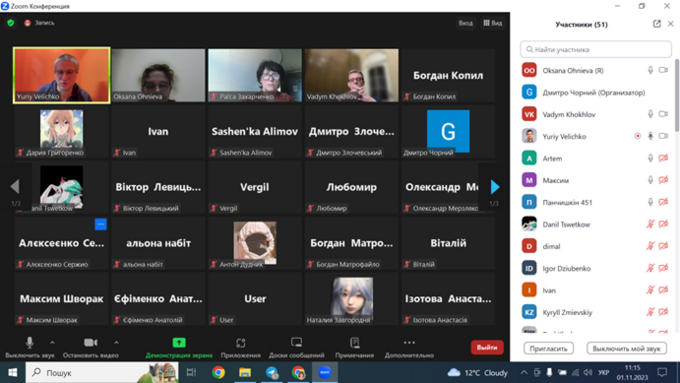Click the red Выйти (Leave) button
The width and height of the screenshot is (680, 383).
click(x=487, y=347)
